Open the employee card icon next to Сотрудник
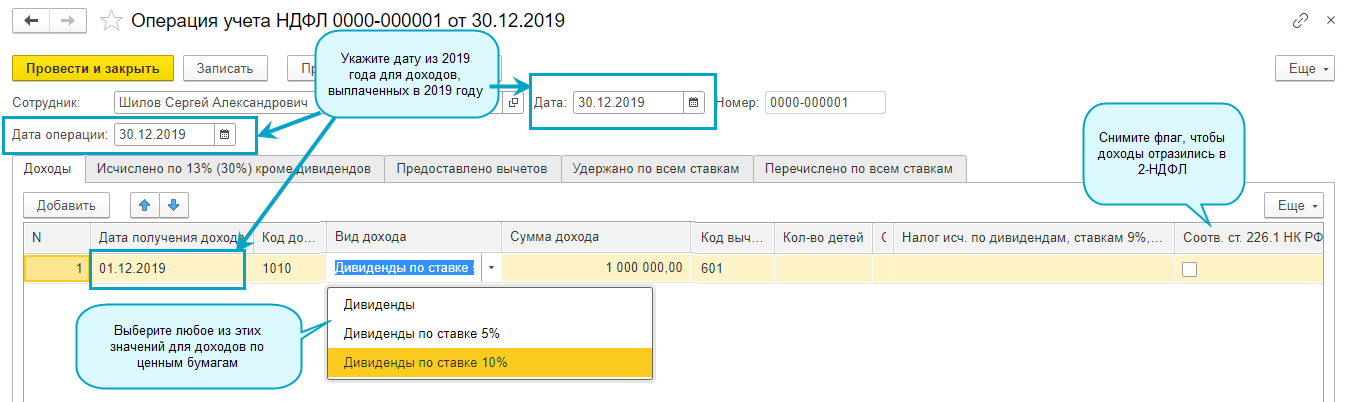The width and height of the screenshot is (1355, 402). pyautogui.click(x=514, y=102)
